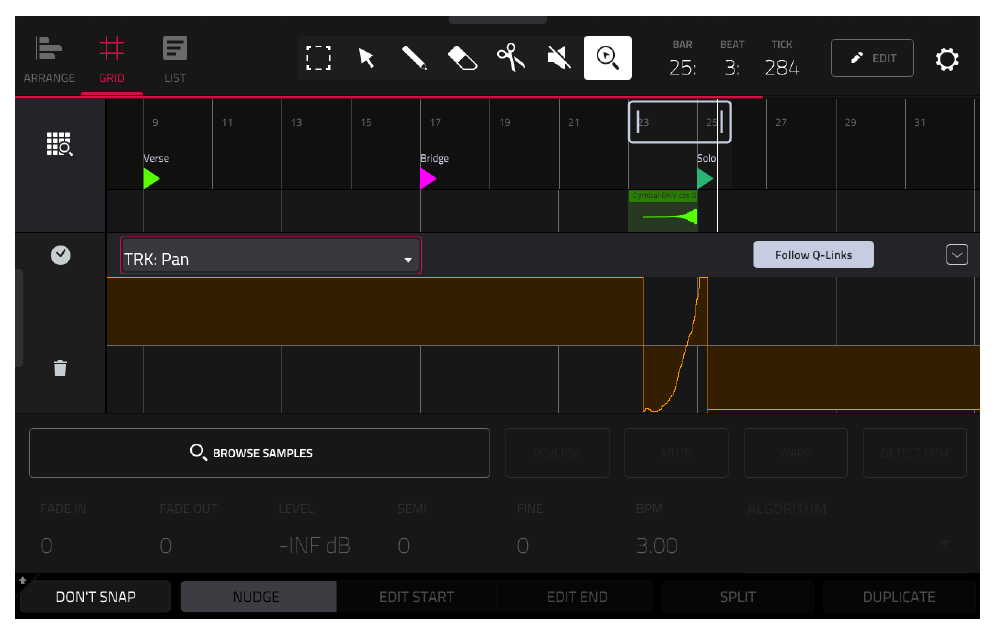Toggle the Follow Q-Links button
The width and height of the screenshot is (996, 636).
pos(813,255)
